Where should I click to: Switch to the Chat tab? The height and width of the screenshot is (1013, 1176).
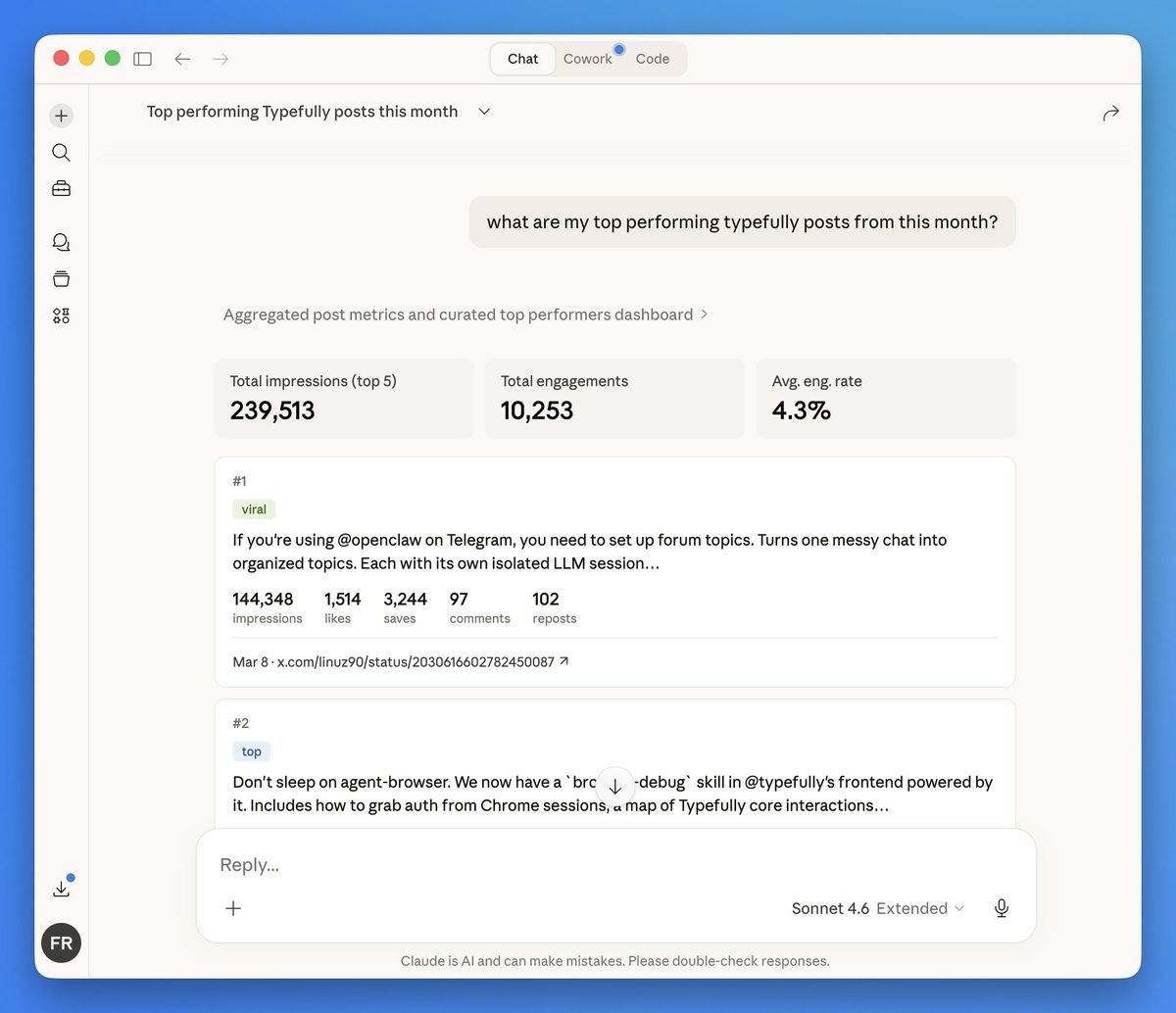(x=522, y=59)
